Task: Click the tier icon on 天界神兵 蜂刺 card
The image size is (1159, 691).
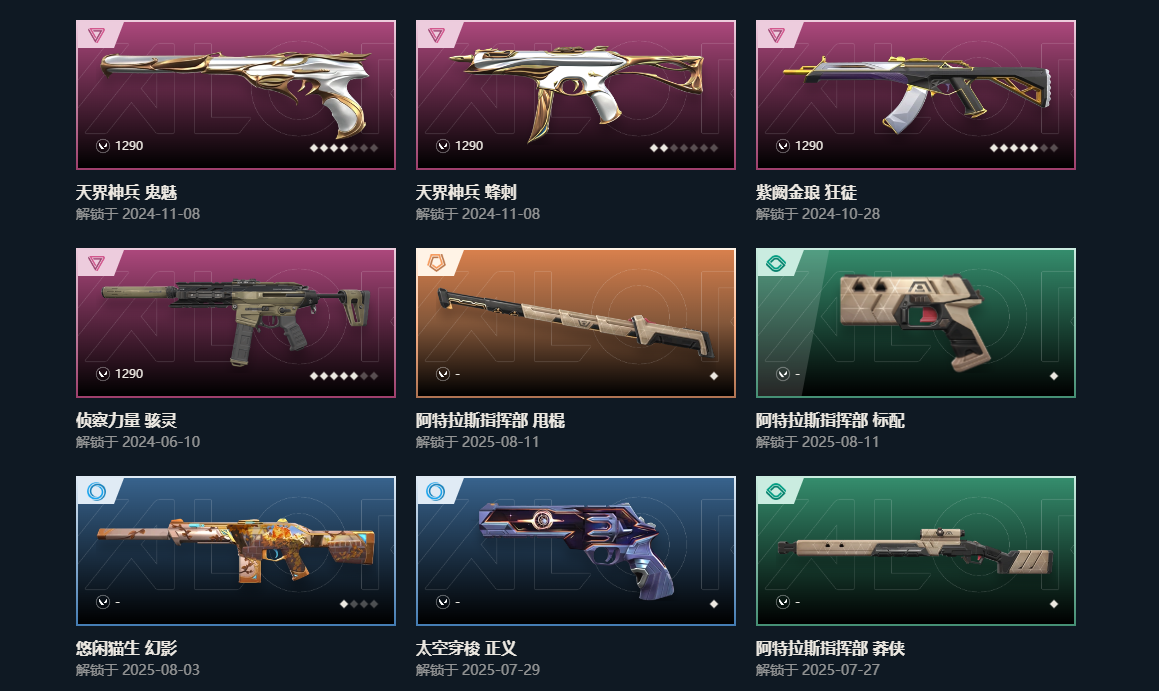Action: coord(436,35)
